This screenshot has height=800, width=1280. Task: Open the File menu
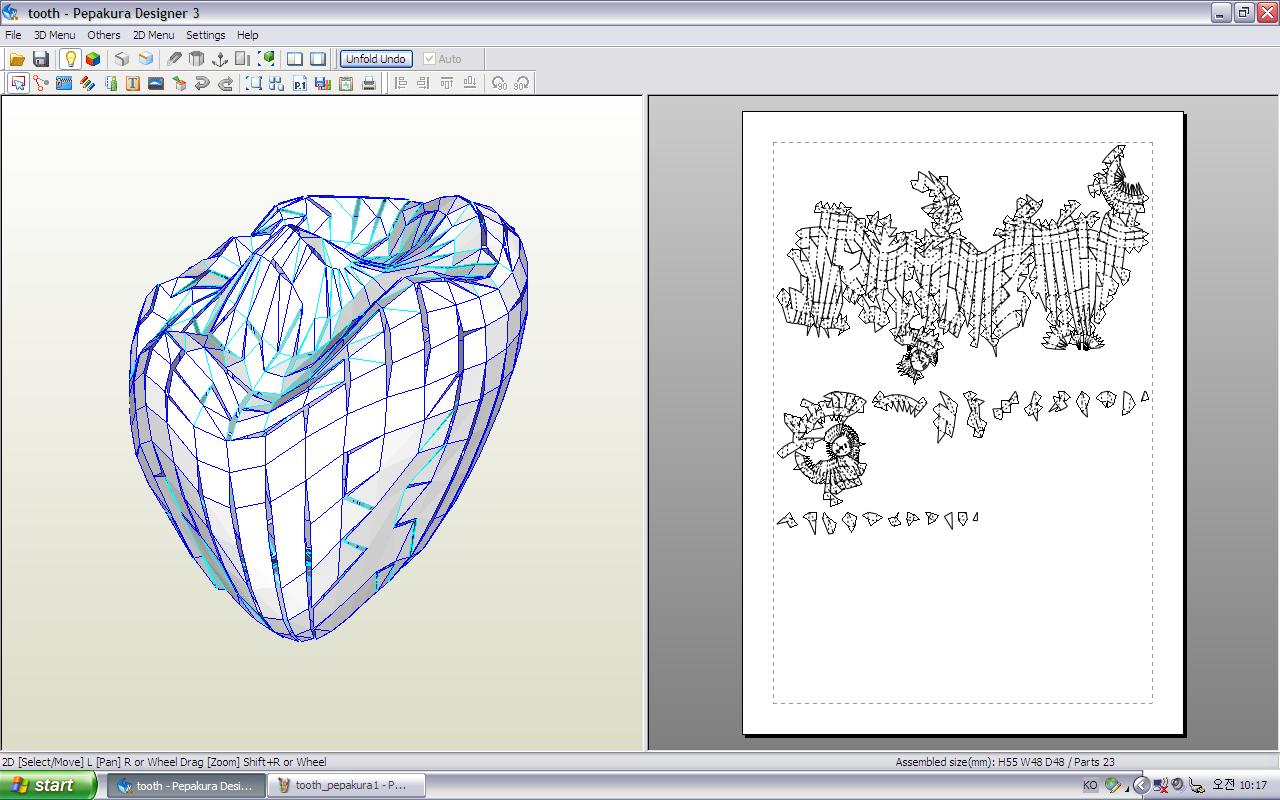tap(13, 35)
